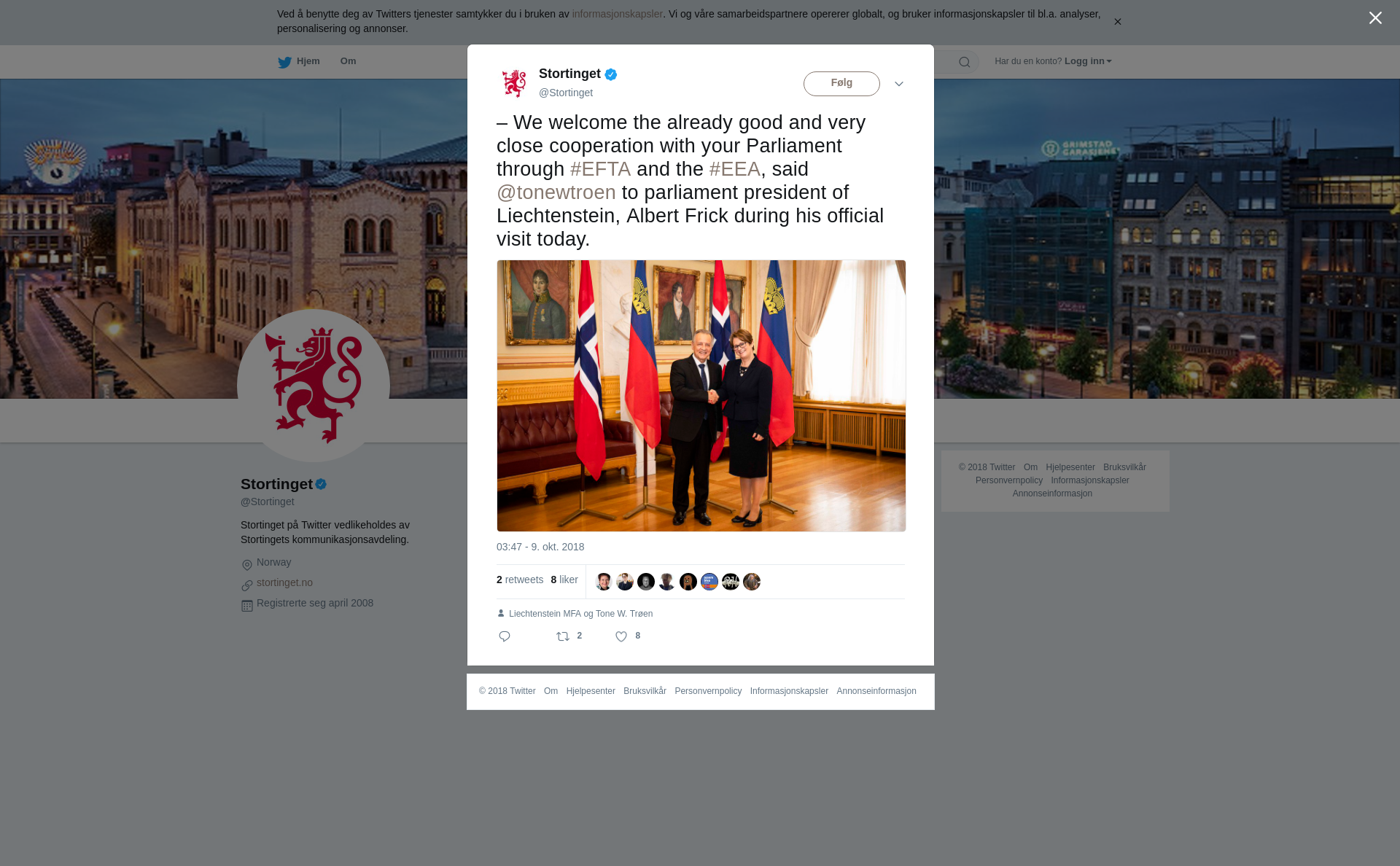This screenshot has width=1400, height=866.
Task: Expand the tweet options chevron next to Følg
Action: (x=899, y=84)
